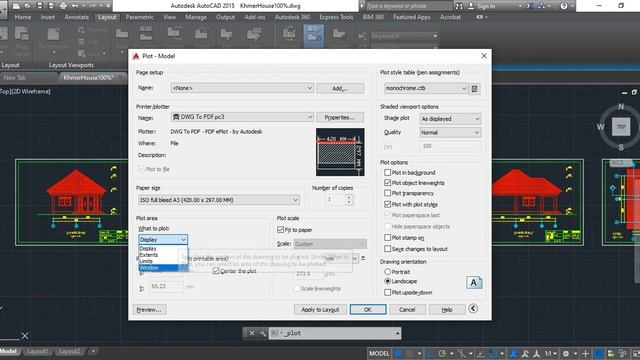Click the workspace switching gear in status bar
Viewport: 640px width, 360px height.
pos(566,353)
